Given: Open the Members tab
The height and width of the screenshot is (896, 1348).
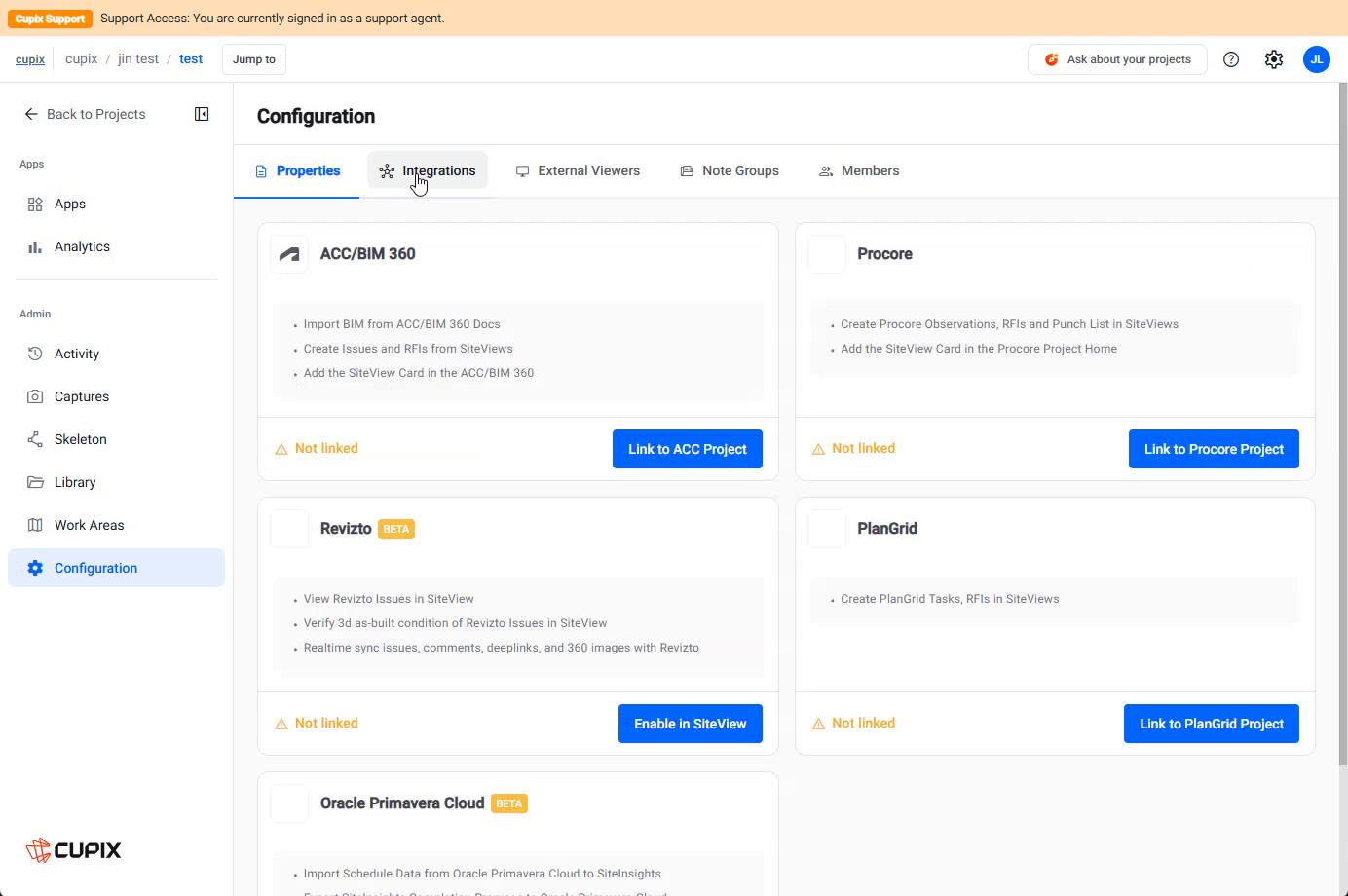Looking at the screenshot, I should [859, 171].
